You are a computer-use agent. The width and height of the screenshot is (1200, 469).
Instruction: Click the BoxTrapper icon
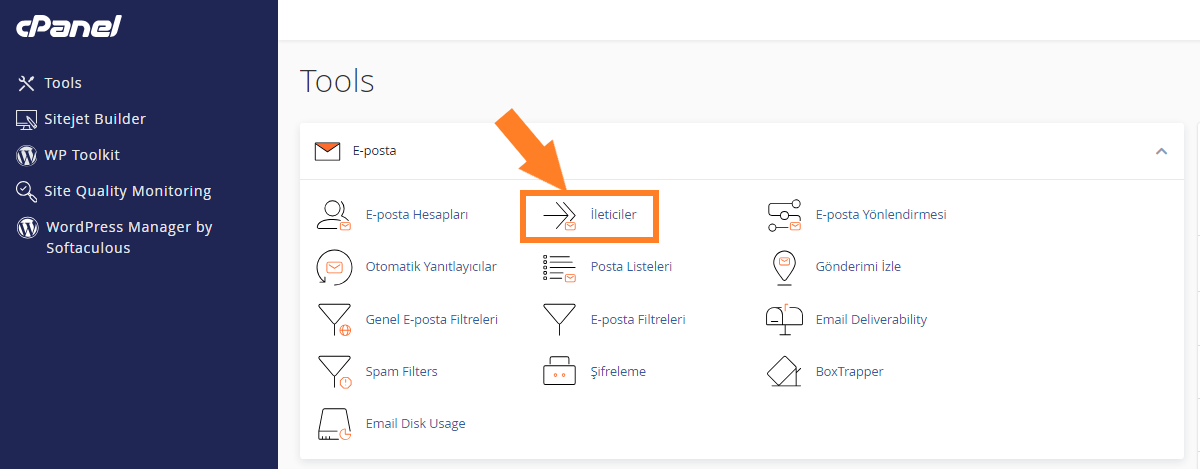(x=784, y=372)
